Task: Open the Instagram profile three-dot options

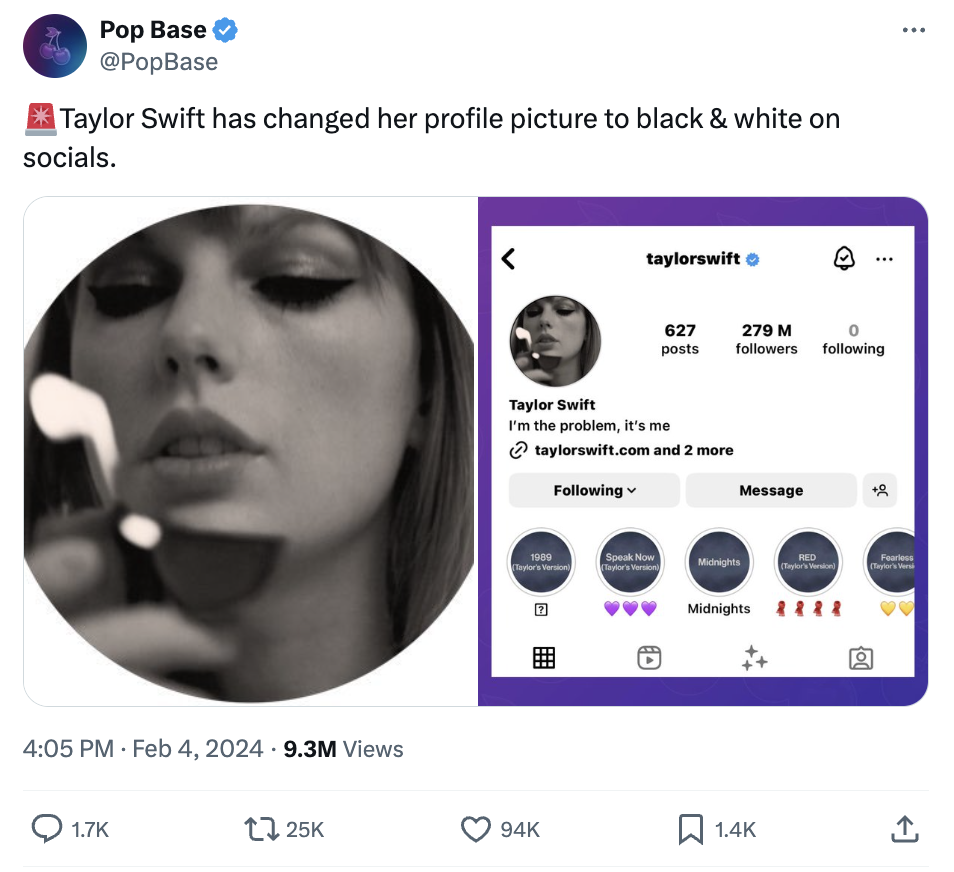Action: pos(884,259)
